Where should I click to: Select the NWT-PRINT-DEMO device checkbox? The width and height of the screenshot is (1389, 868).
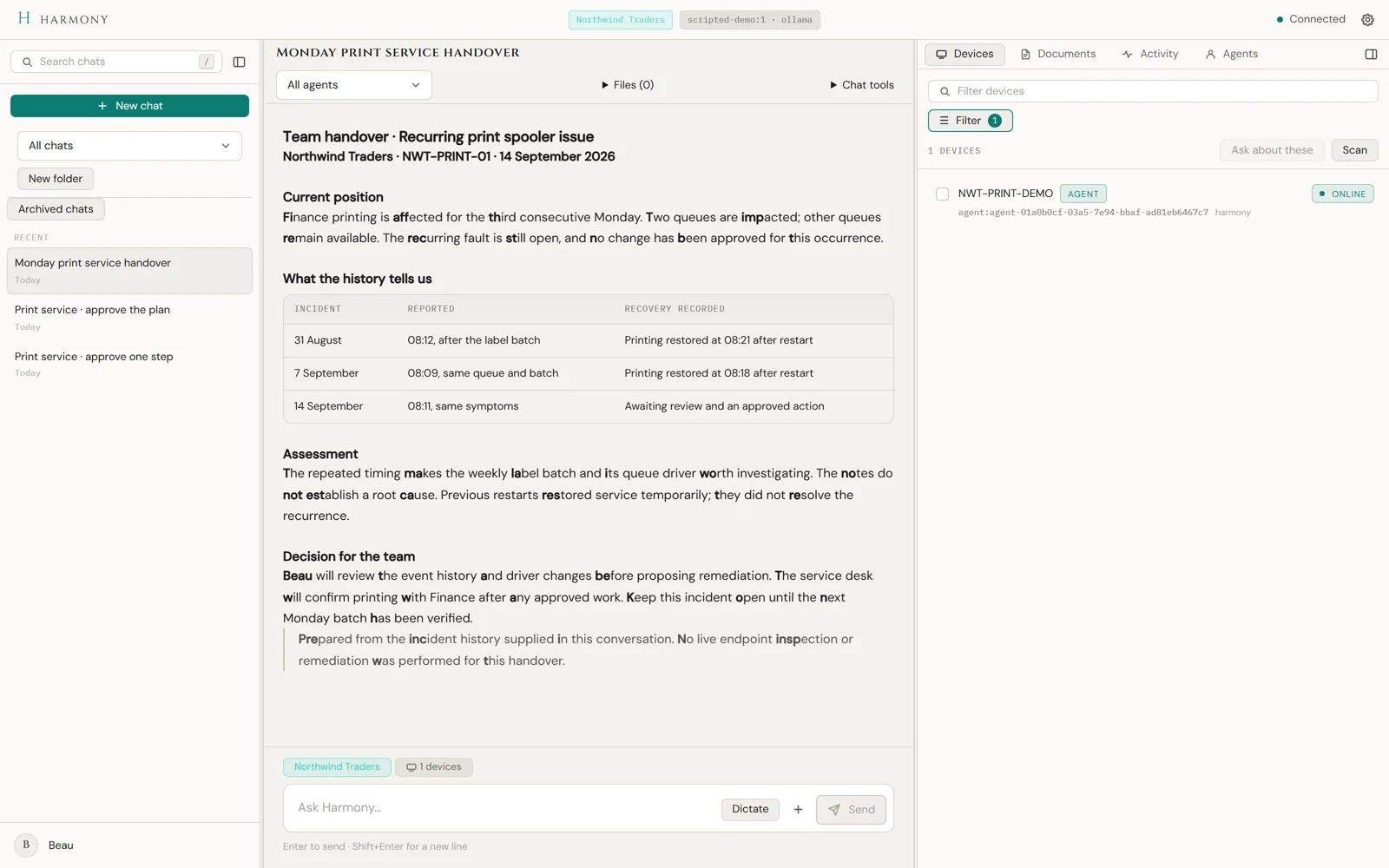click(942, 194)
